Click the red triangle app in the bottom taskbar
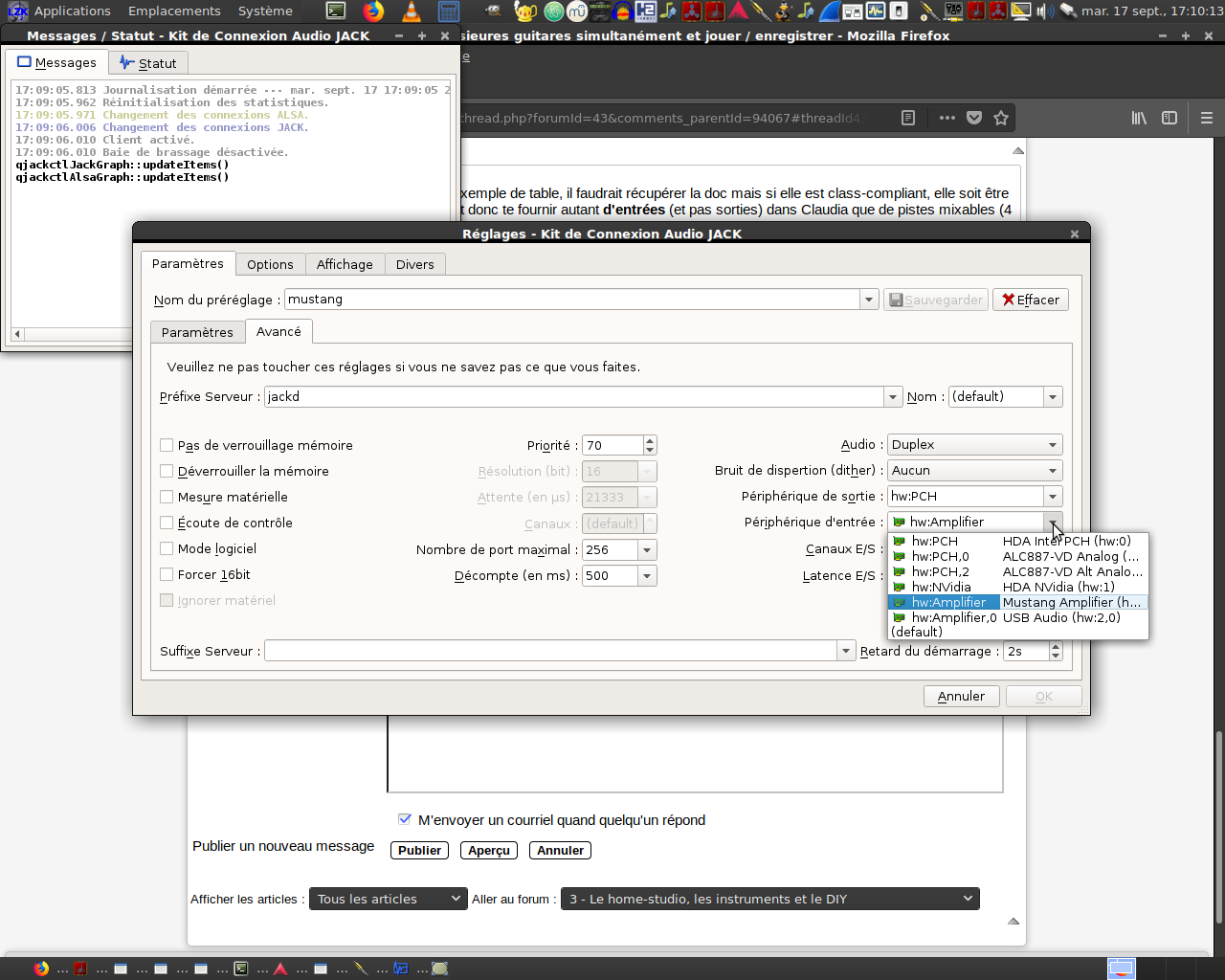The height and width of the screenshot is (980, 1225). click(280, 969)
